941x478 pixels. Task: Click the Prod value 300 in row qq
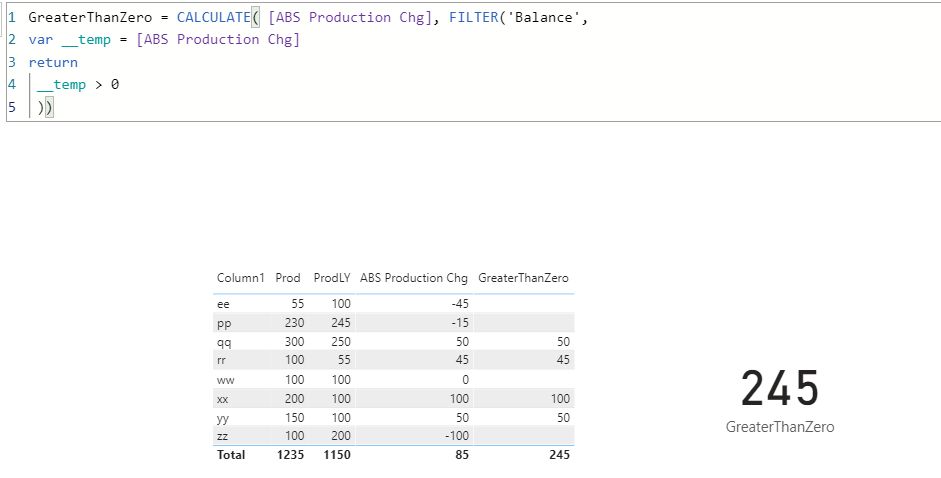tap(293, 342)
